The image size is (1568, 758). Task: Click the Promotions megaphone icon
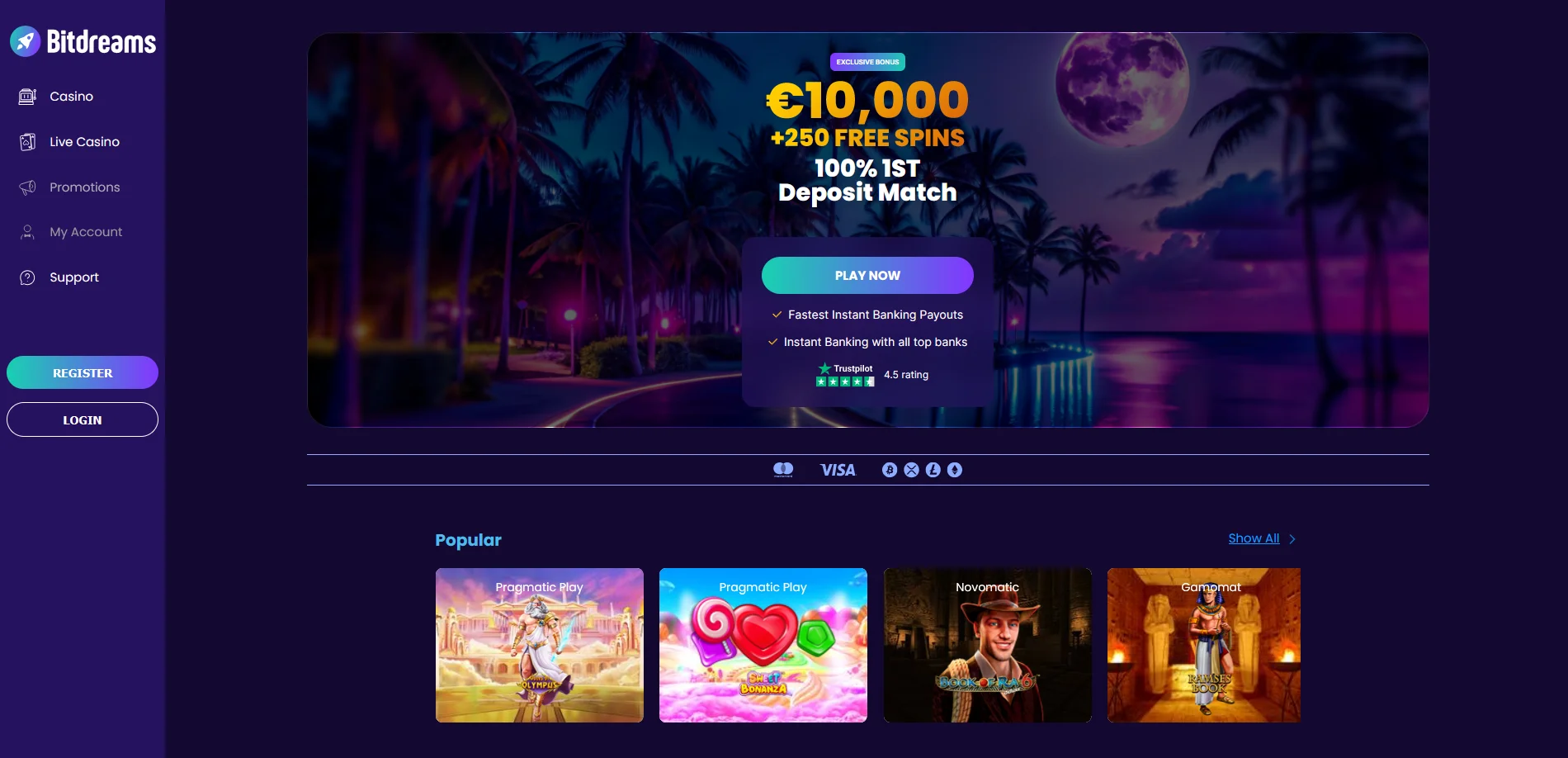tap(27, 187)
